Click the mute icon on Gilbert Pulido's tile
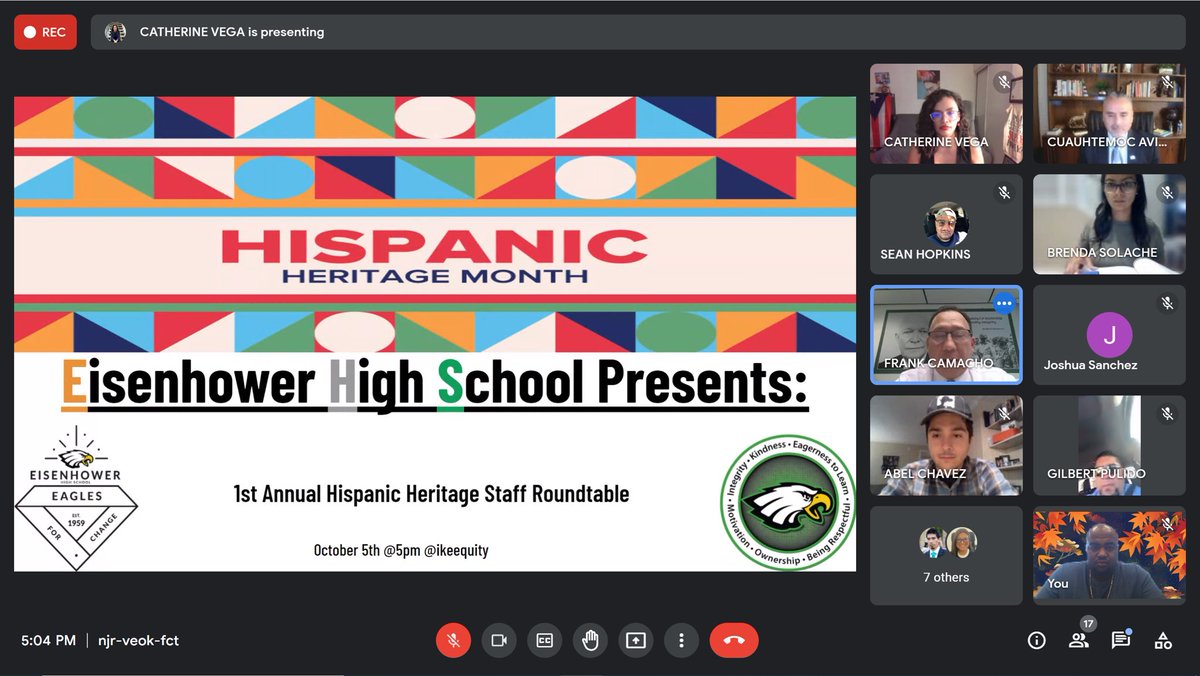The height and width of the screenshot is (676, 1200). point(1165,412)
